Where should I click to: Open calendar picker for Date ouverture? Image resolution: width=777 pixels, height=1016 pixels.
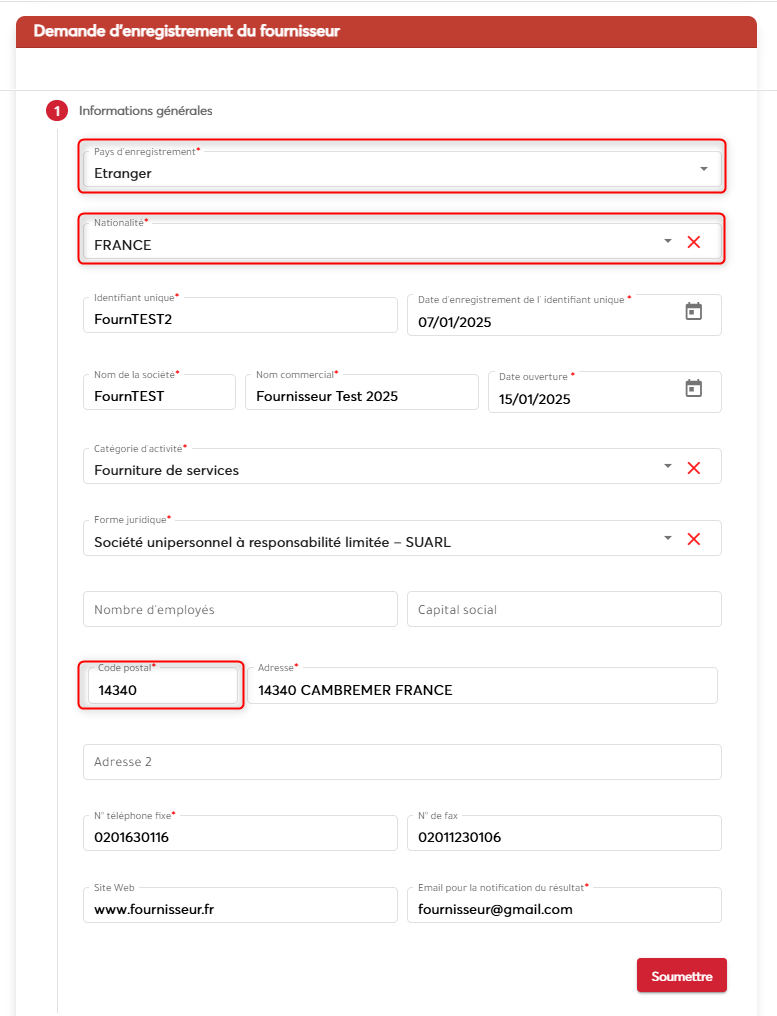694,388
